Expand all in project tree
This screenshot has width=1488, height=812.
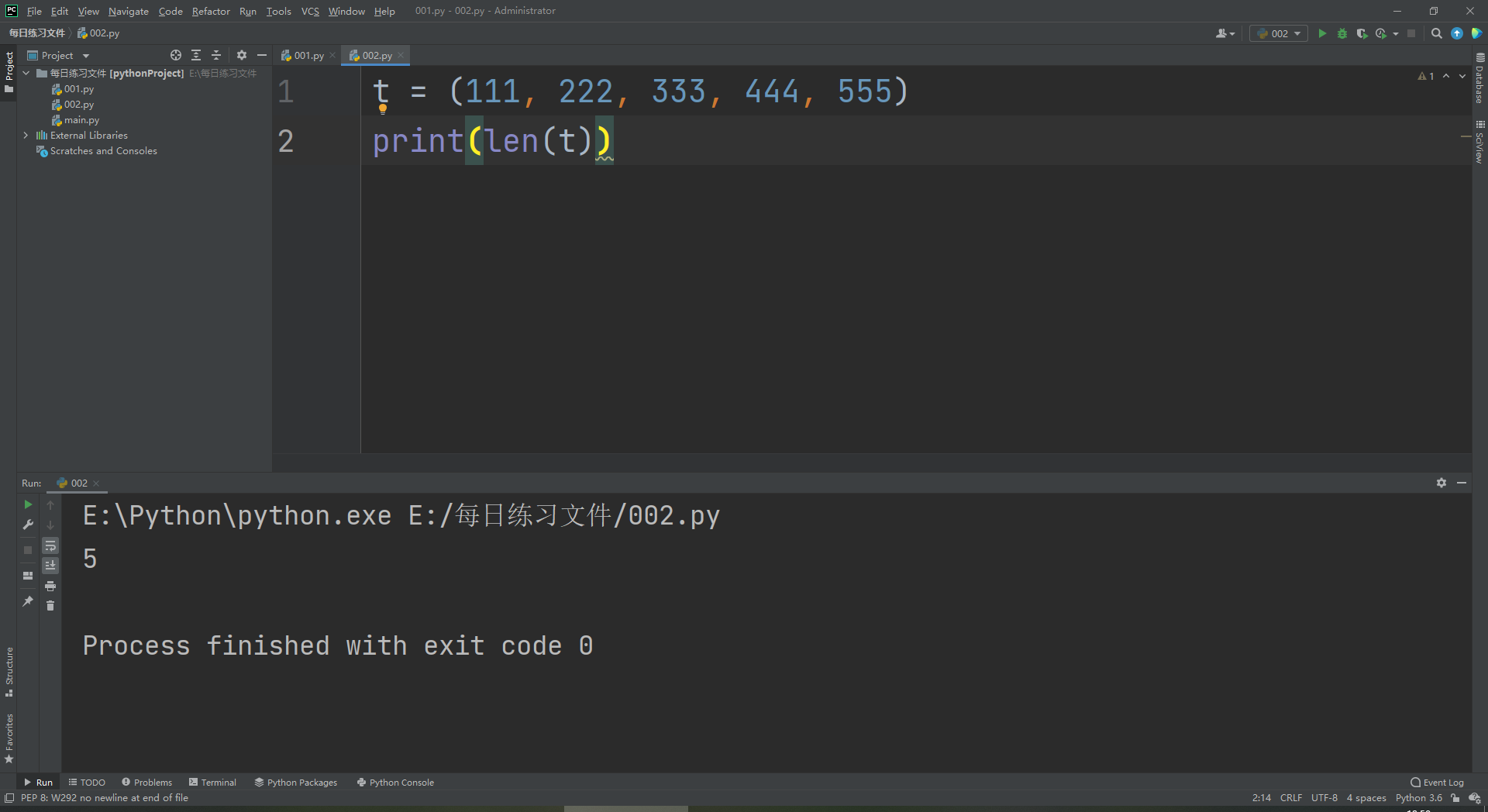pyautogui.click(x=196, y=55)
